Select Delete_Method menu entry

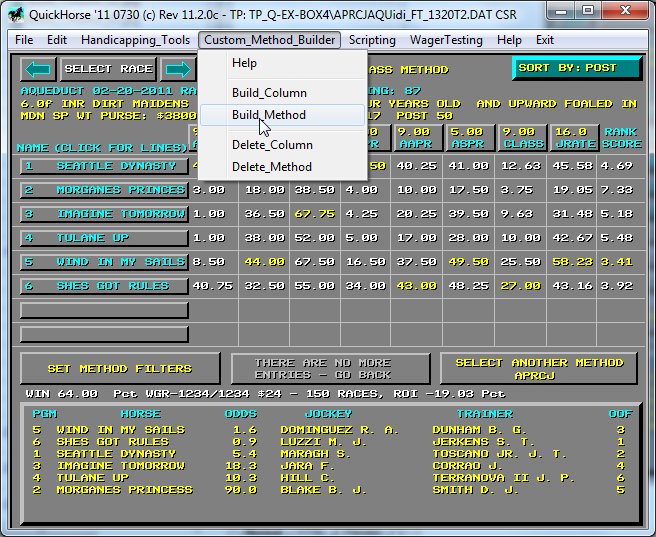tap(272, 167)
